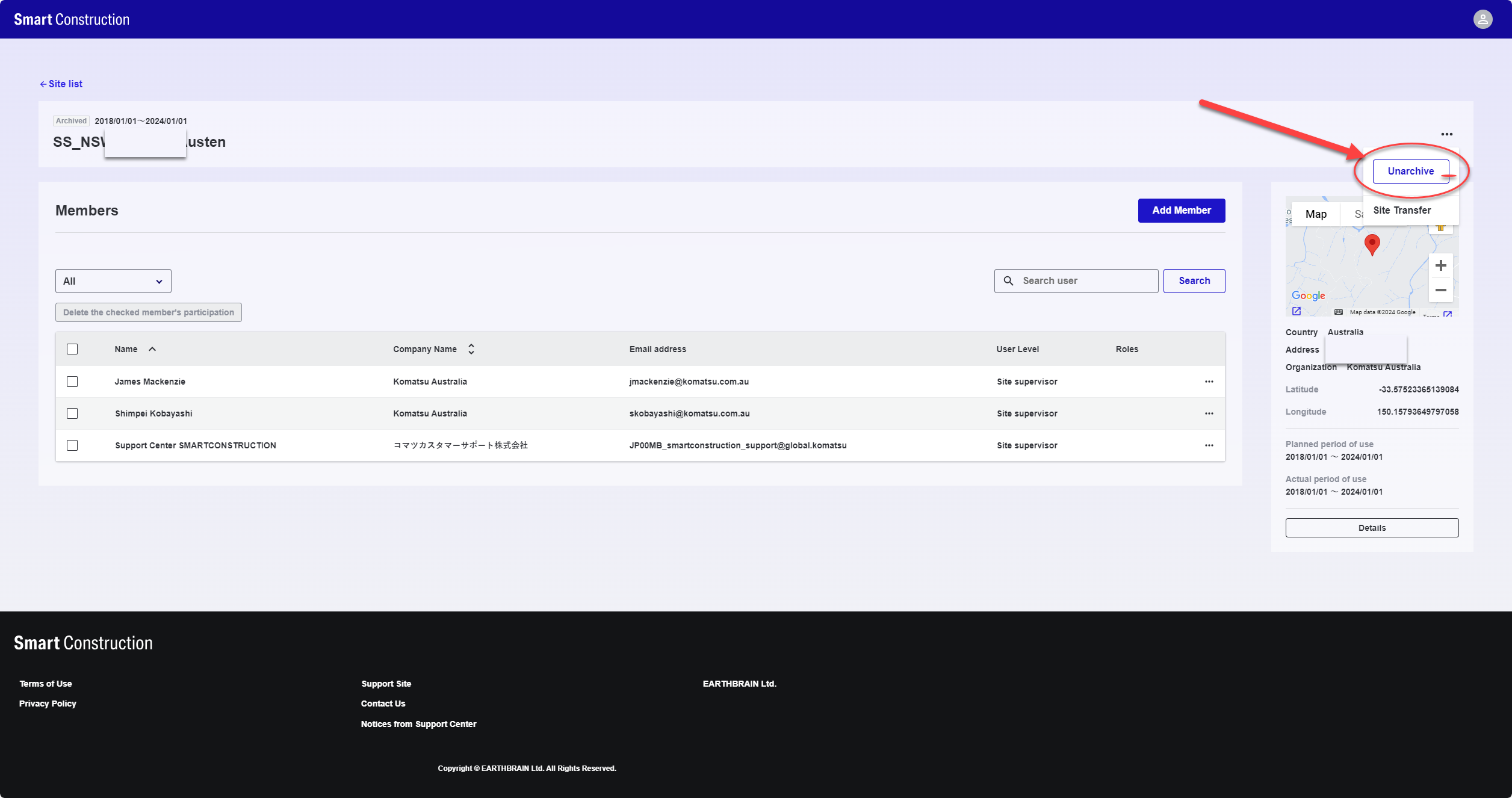Screen dimensions: 1512x798
Task: Zoom in on the map
Action: click(1440, 265)
